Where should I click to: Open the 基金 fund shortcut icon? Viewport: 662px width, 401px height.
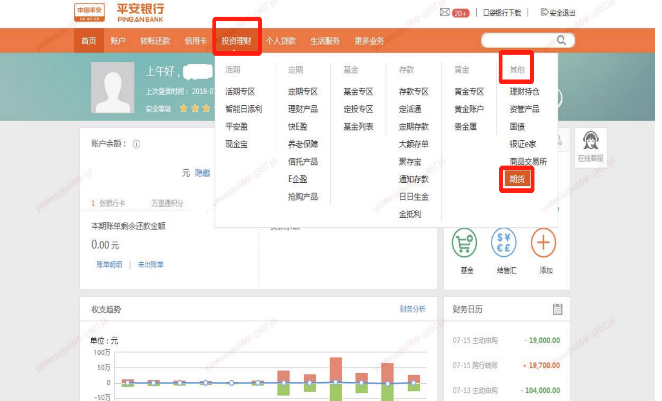tap(464, 243)
